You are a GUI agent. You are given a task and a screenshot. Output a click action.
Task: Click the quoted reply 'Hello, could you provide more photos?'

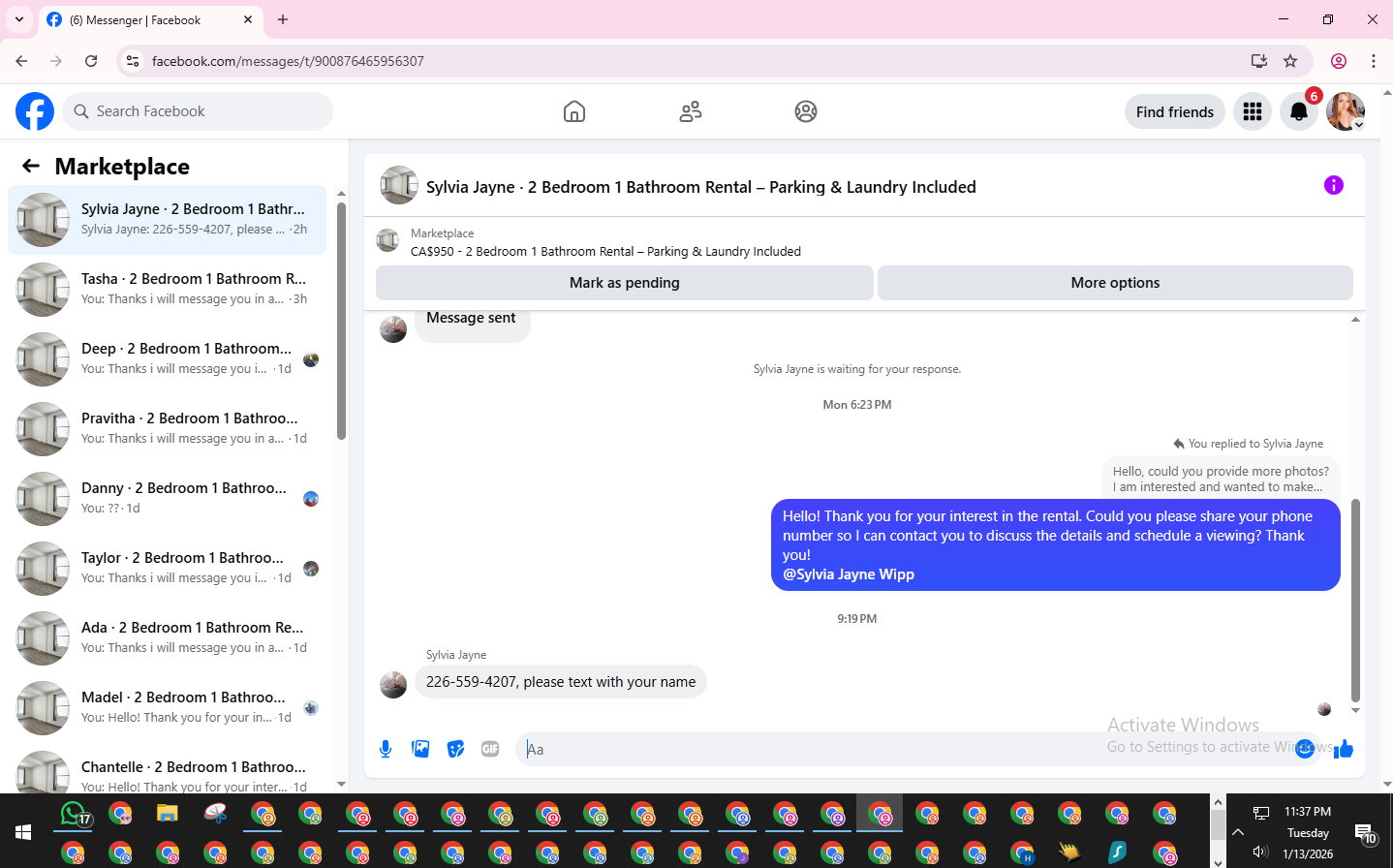click(x=1221, y=479)
